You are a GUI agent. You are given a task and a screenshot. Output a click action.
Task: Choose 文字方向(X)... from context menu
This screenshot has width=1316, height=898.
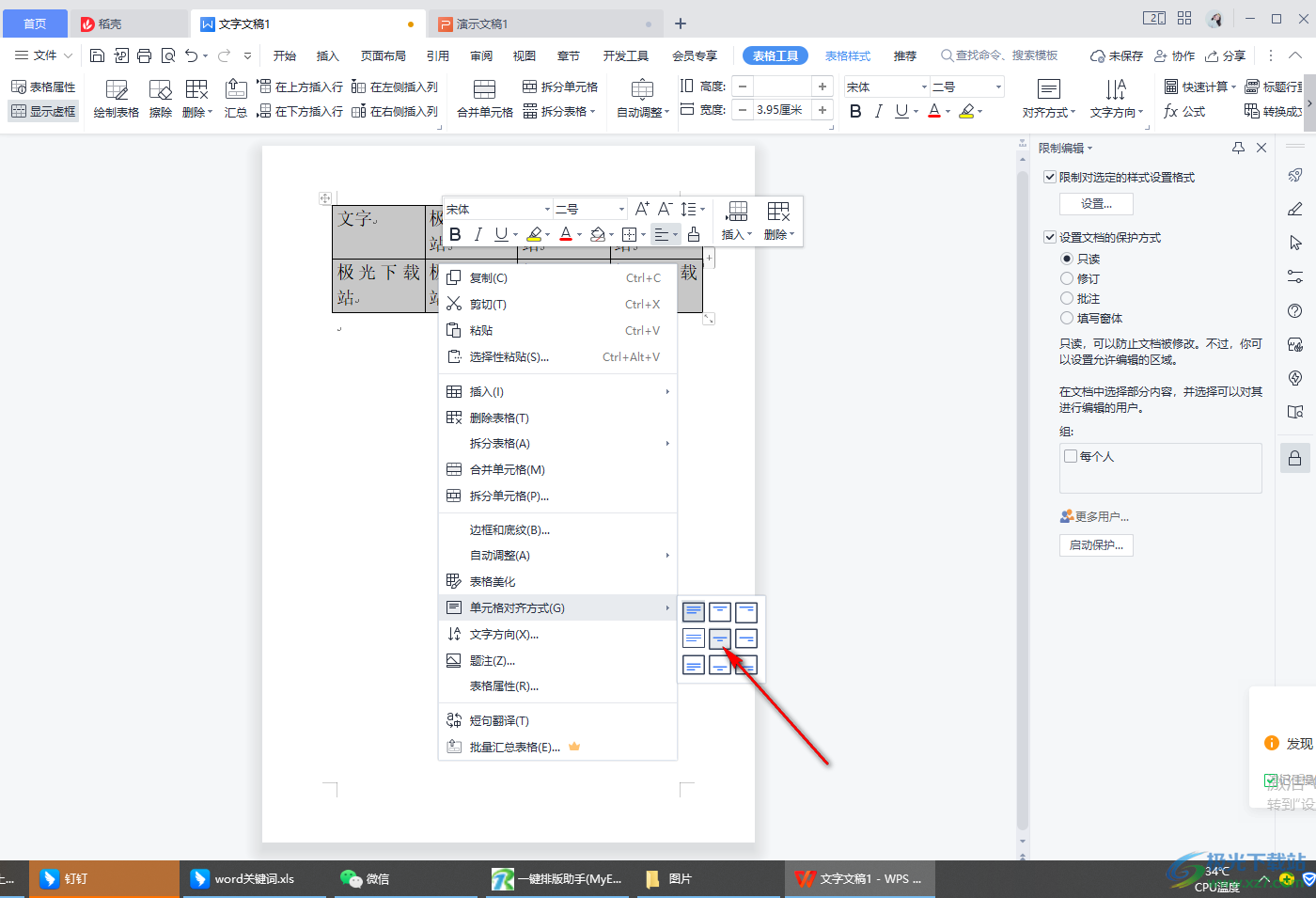point(557,634)
